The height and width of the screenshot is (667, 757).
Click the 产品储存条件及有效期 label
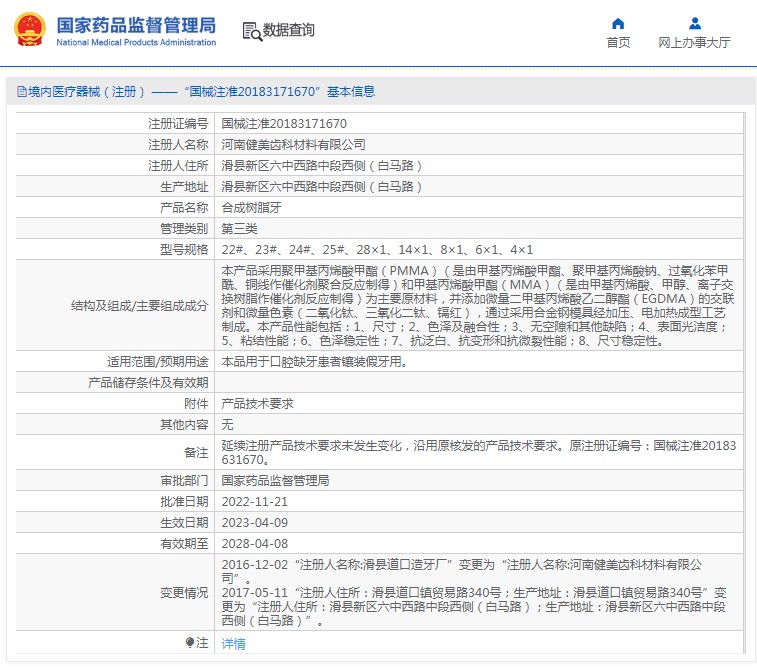point(148,383)
